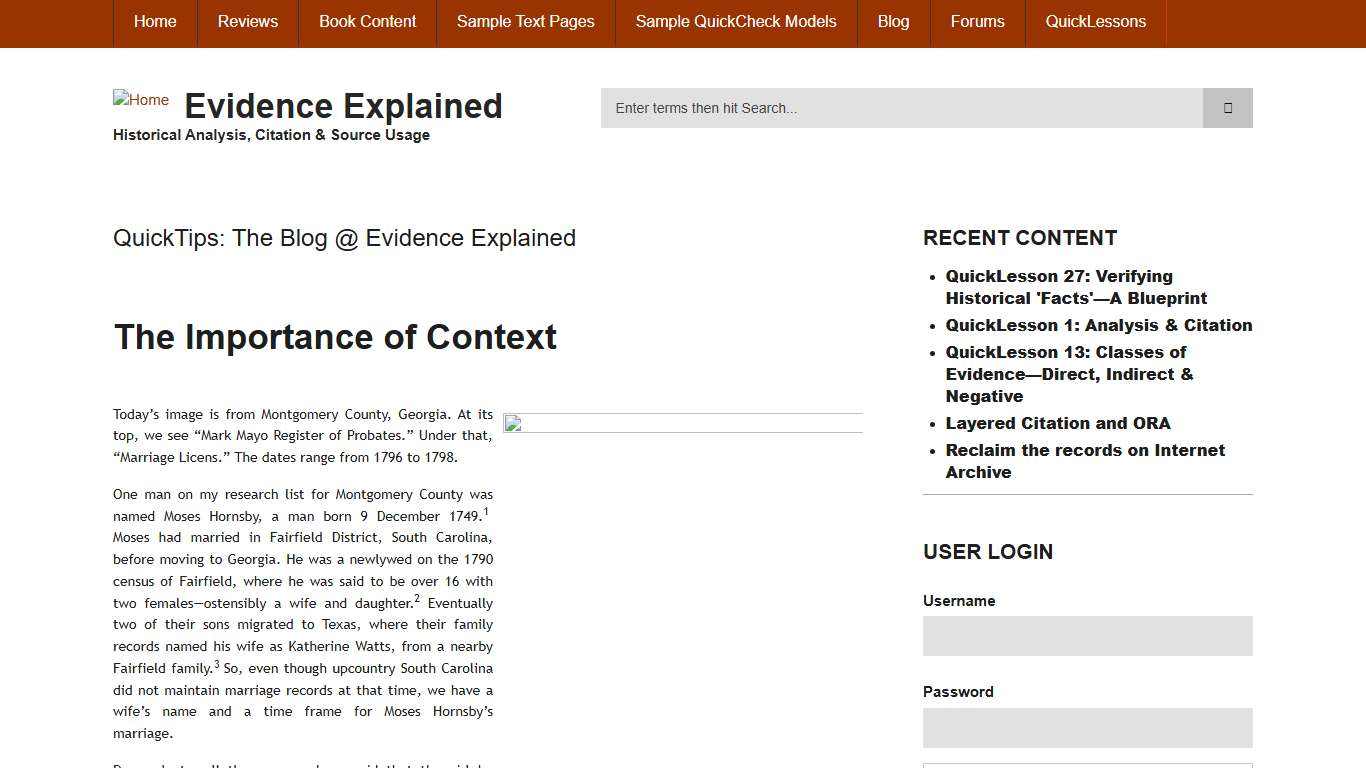Open footnote 1 superscript link
This screenshot has height=768, width=1366.
[x=487, y=510]
